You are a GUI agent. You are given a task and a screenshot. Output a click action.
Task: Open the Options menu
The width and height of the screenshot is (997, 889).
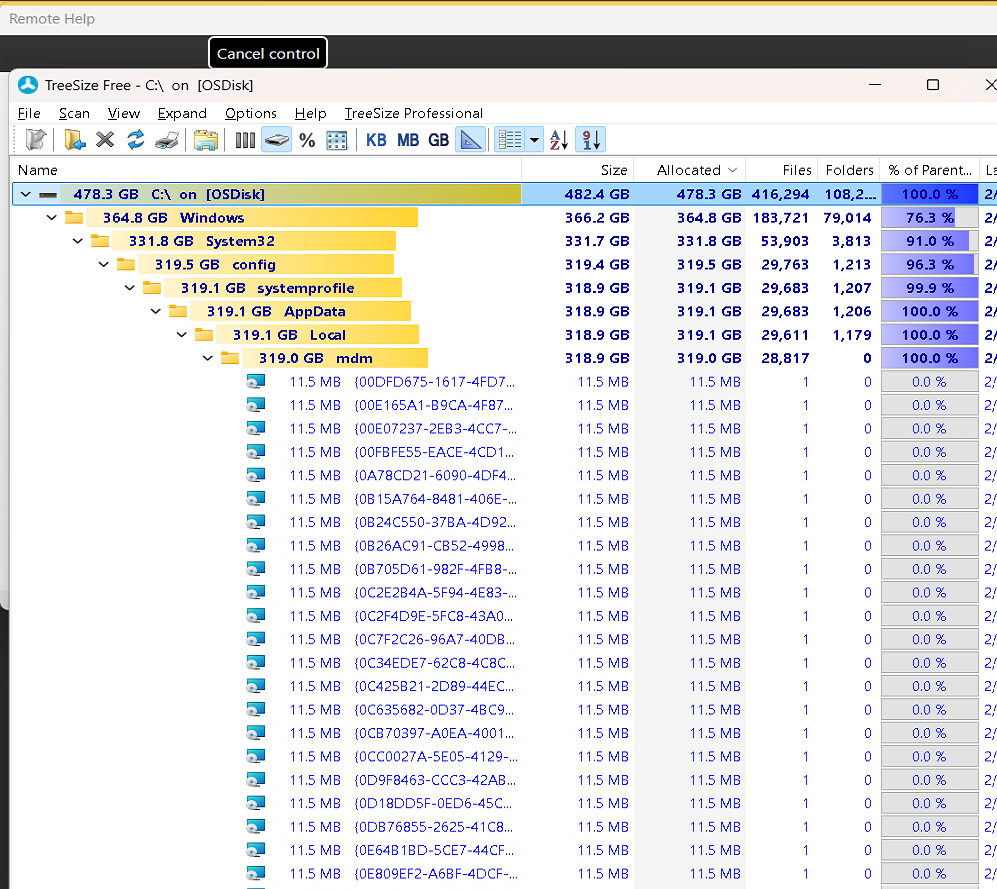point(250,113)
